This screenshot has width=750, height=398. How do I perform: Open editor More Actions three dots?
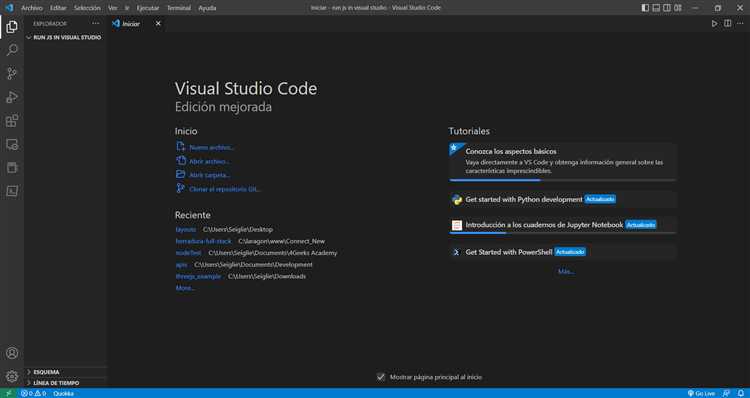740,23
